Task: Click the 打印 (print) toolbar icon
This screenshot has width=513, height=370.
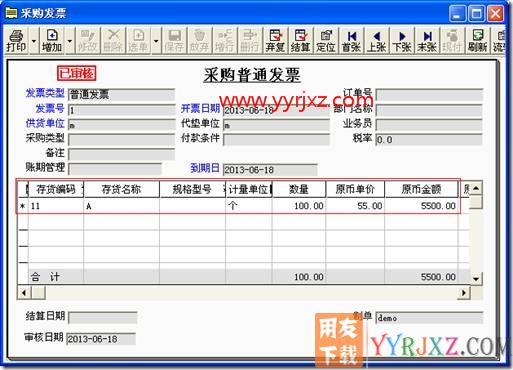Action: (x=16, y=40)
